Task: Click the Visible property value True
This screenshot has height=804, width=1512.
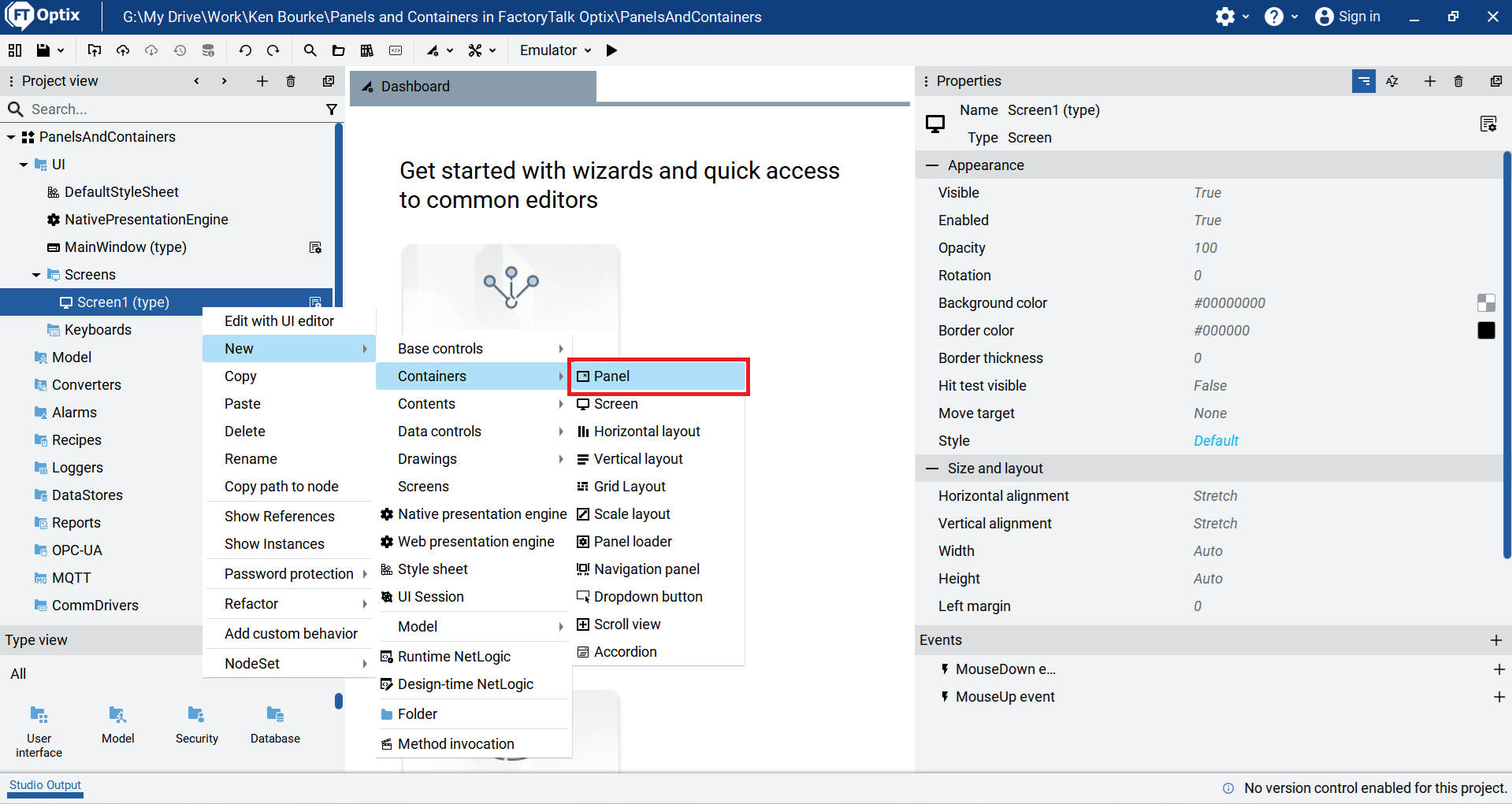Action: point(1207,193)
